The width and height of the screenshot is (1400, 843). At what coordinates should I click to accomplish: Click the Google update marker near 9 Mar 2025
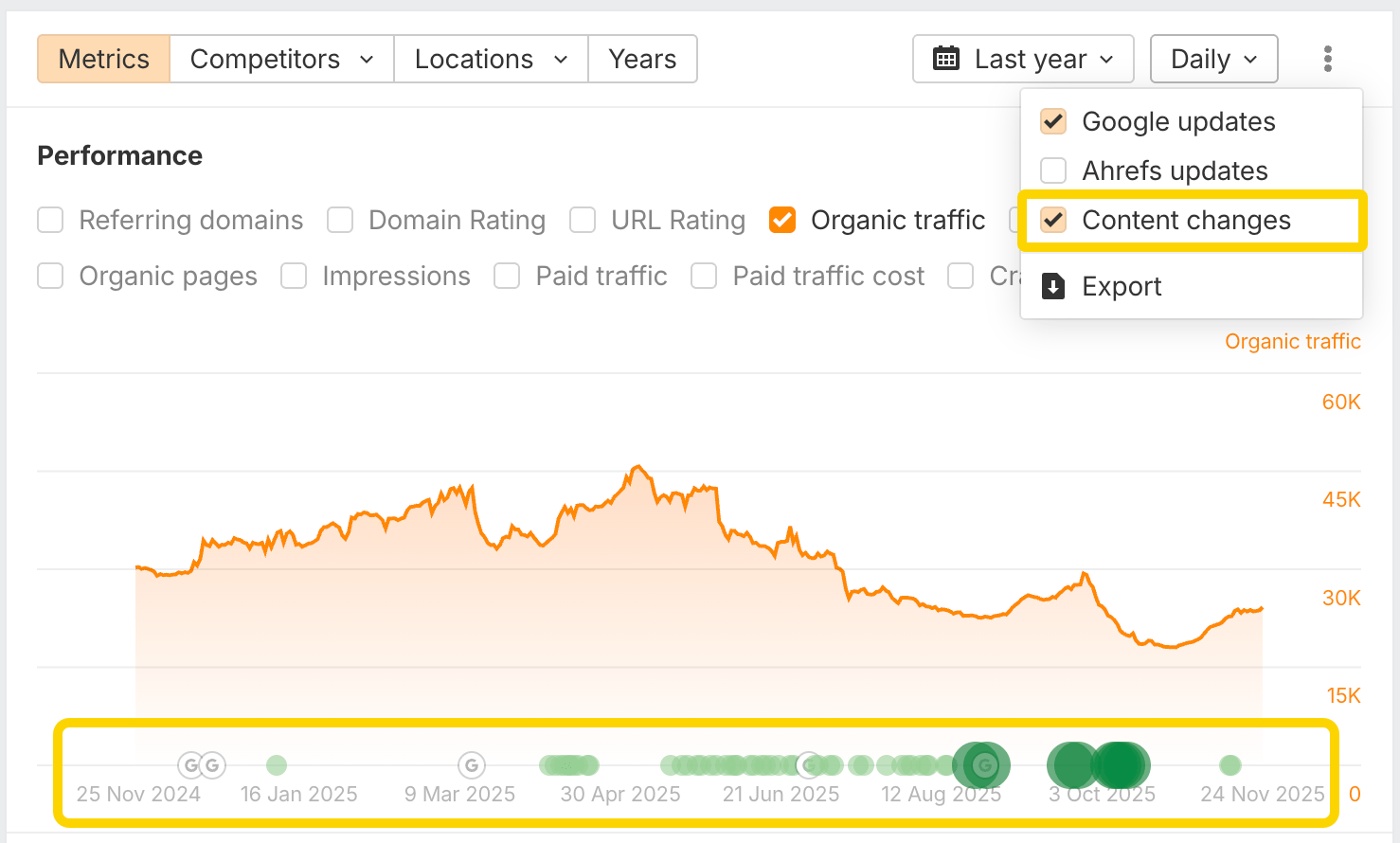tap(472, 764)
